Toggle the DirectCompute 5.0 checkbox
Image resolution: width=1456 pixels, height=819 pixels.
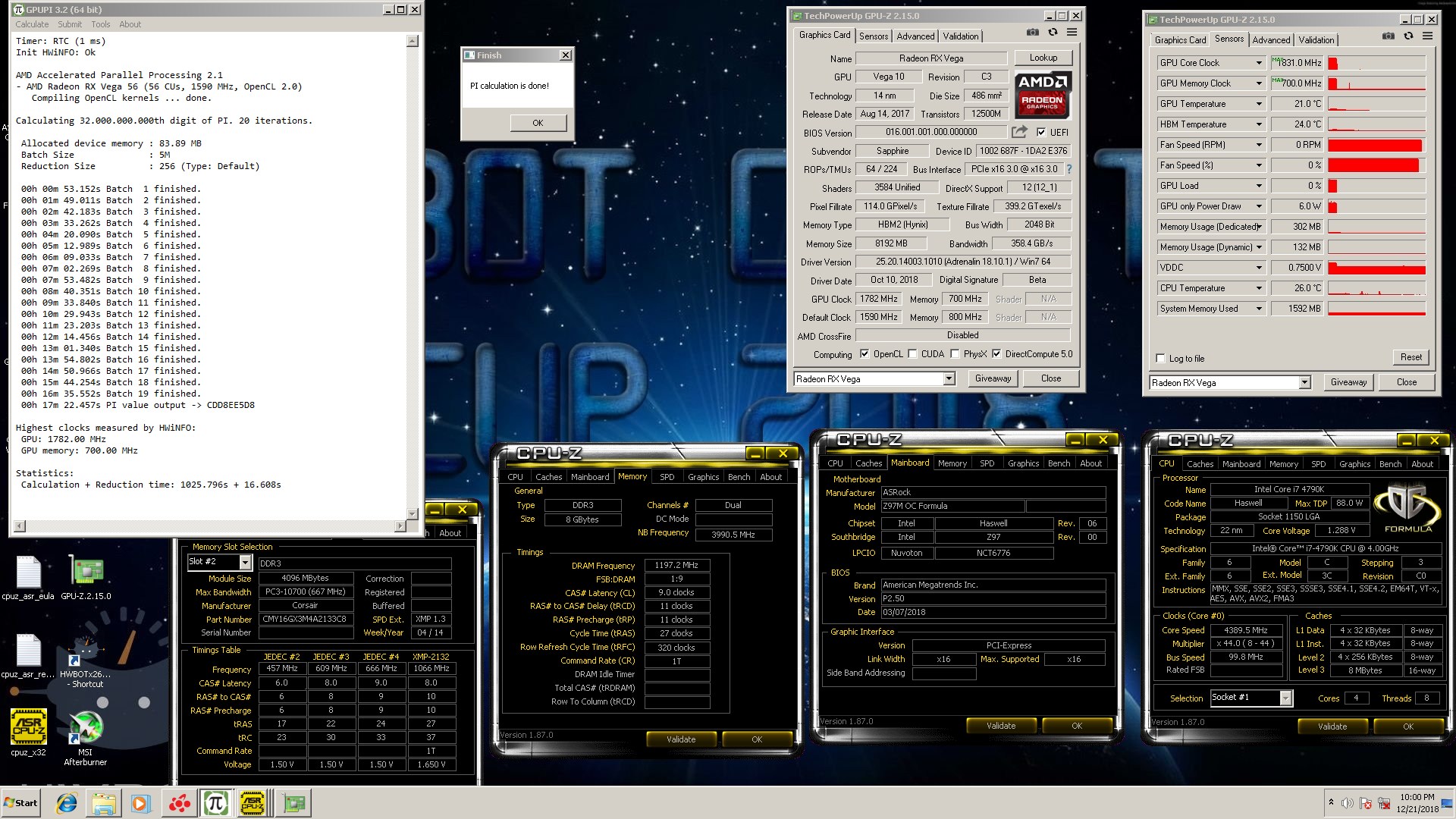(996, 354)
